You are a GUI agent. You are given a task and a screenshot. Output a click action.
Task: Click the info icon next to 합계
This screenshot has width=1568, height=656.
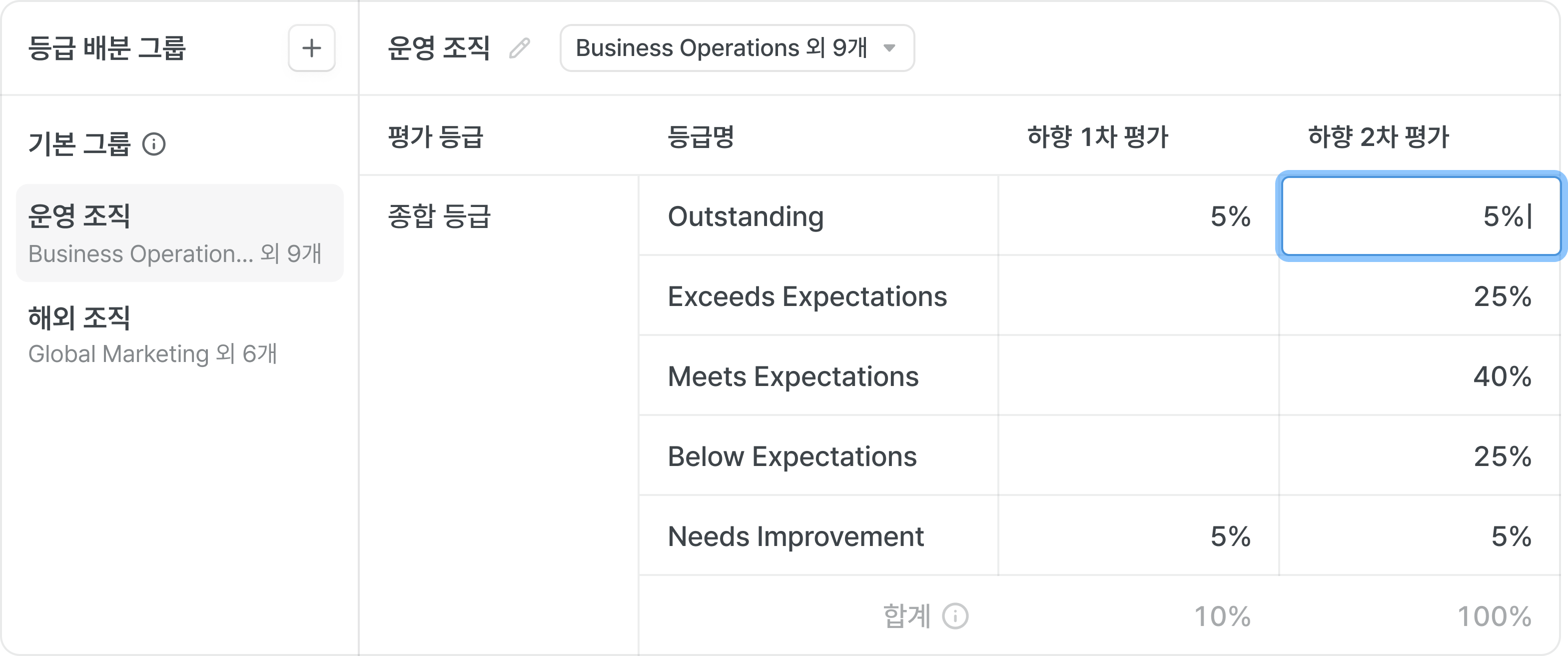click(955, 616)
